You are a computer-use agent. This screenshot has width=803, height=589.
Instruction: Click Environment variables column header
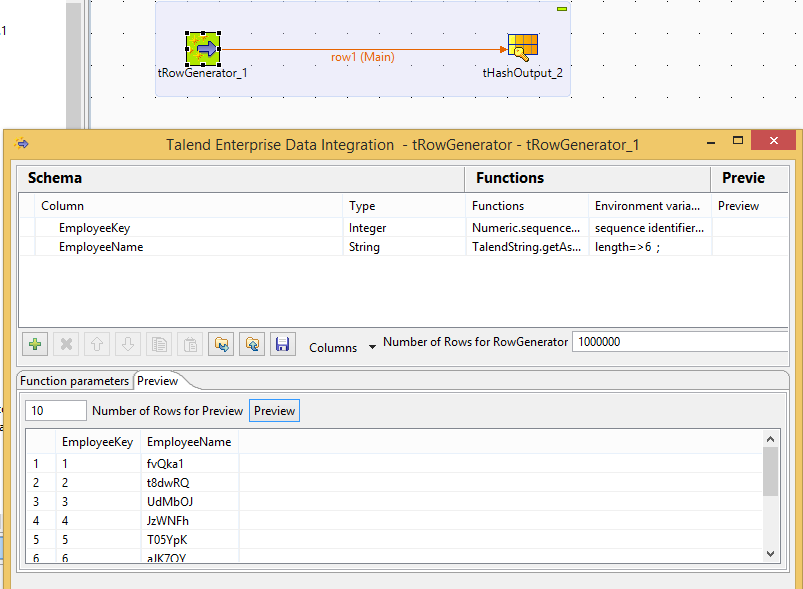click(650, 206)
